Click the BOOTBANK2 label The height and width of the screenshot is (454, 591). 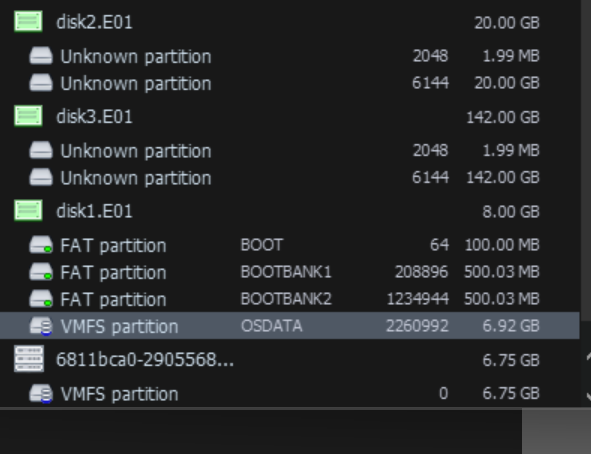[x=286, y=299]
